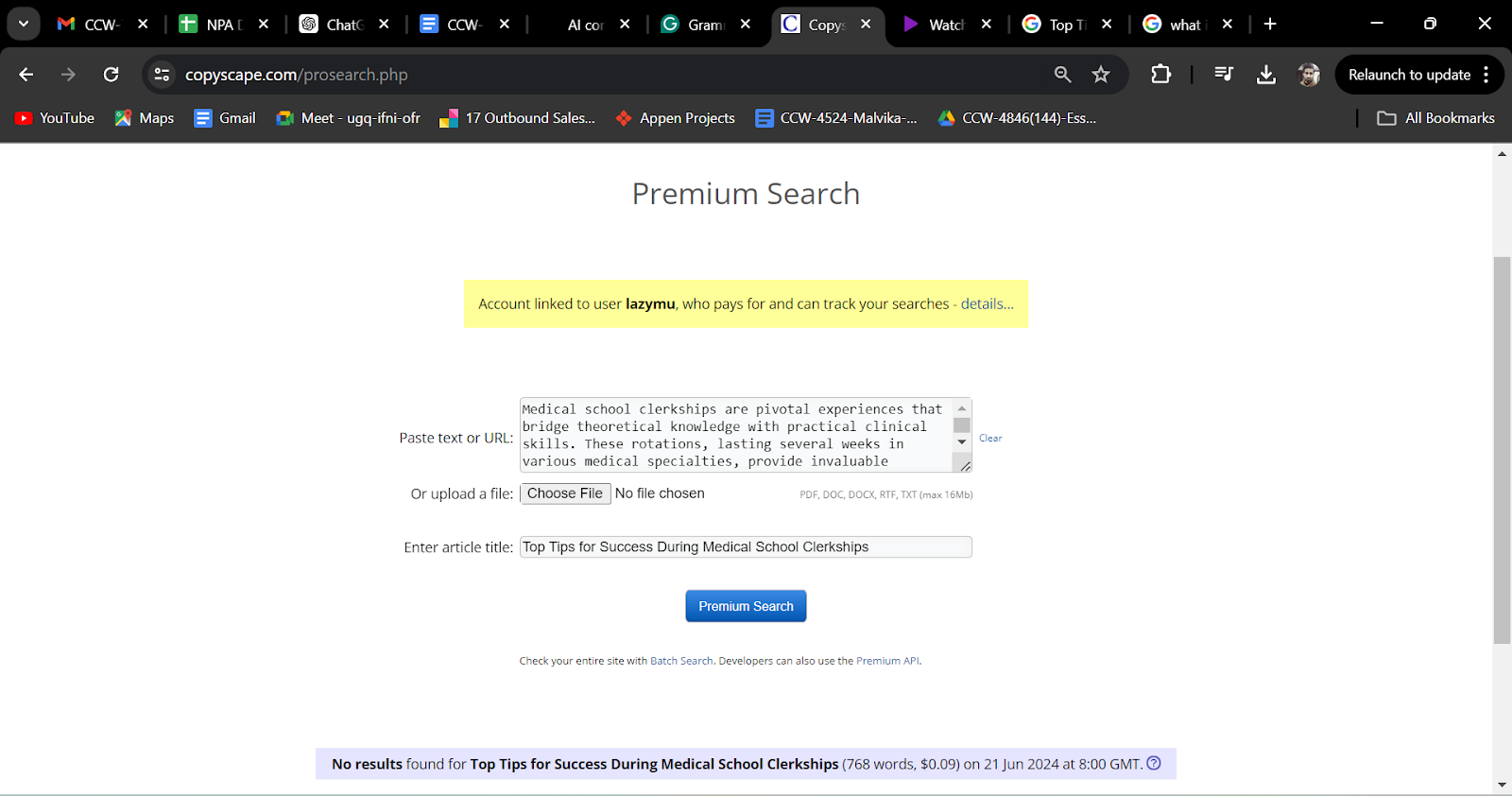The width and height of the screenshot is (1512, 796).
Task: Open the Chrome profile avatar
Action: pyautogui.click(x=1309, y=75)
